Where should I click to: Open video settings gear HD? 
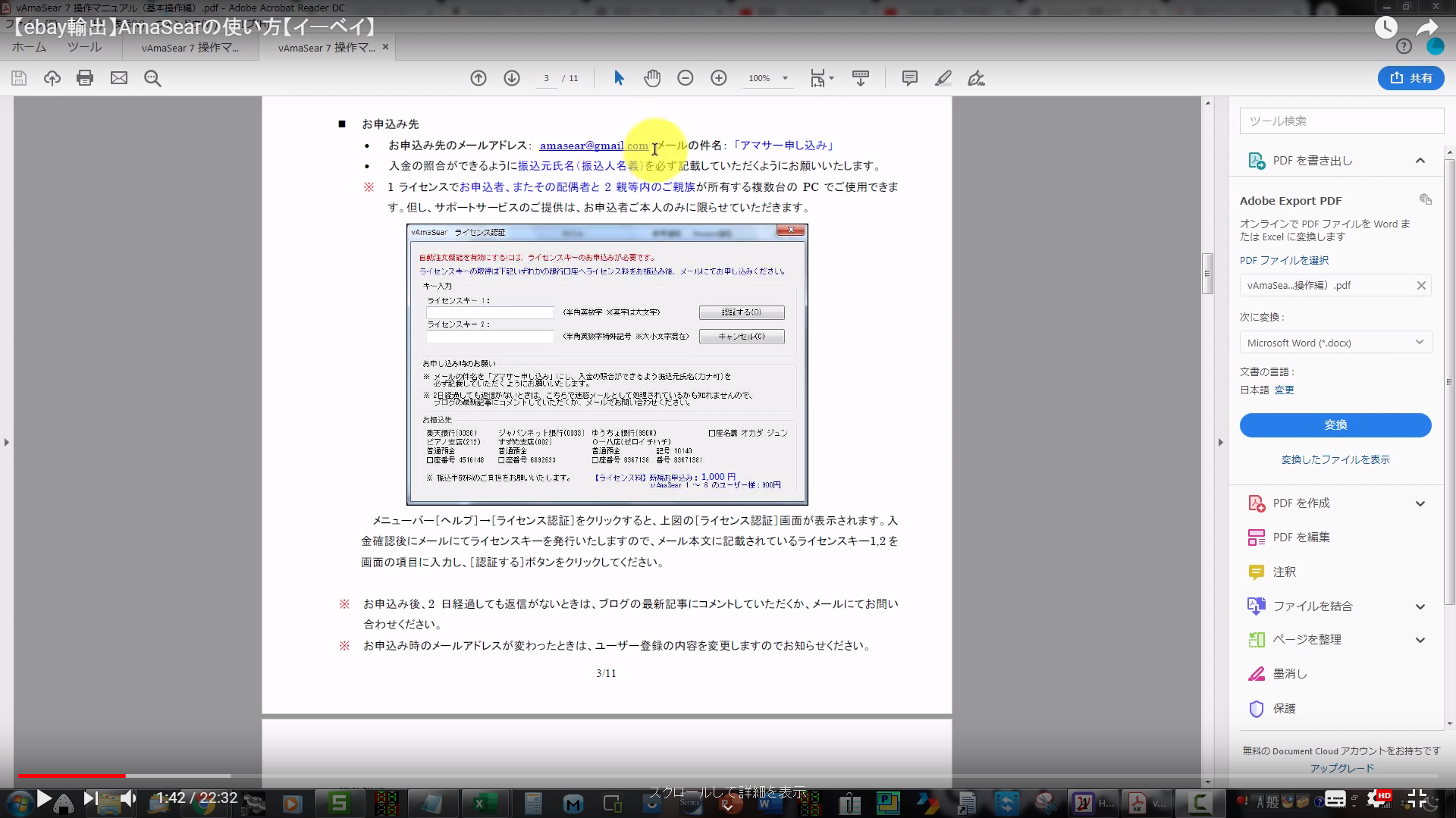coord(1377,798)
